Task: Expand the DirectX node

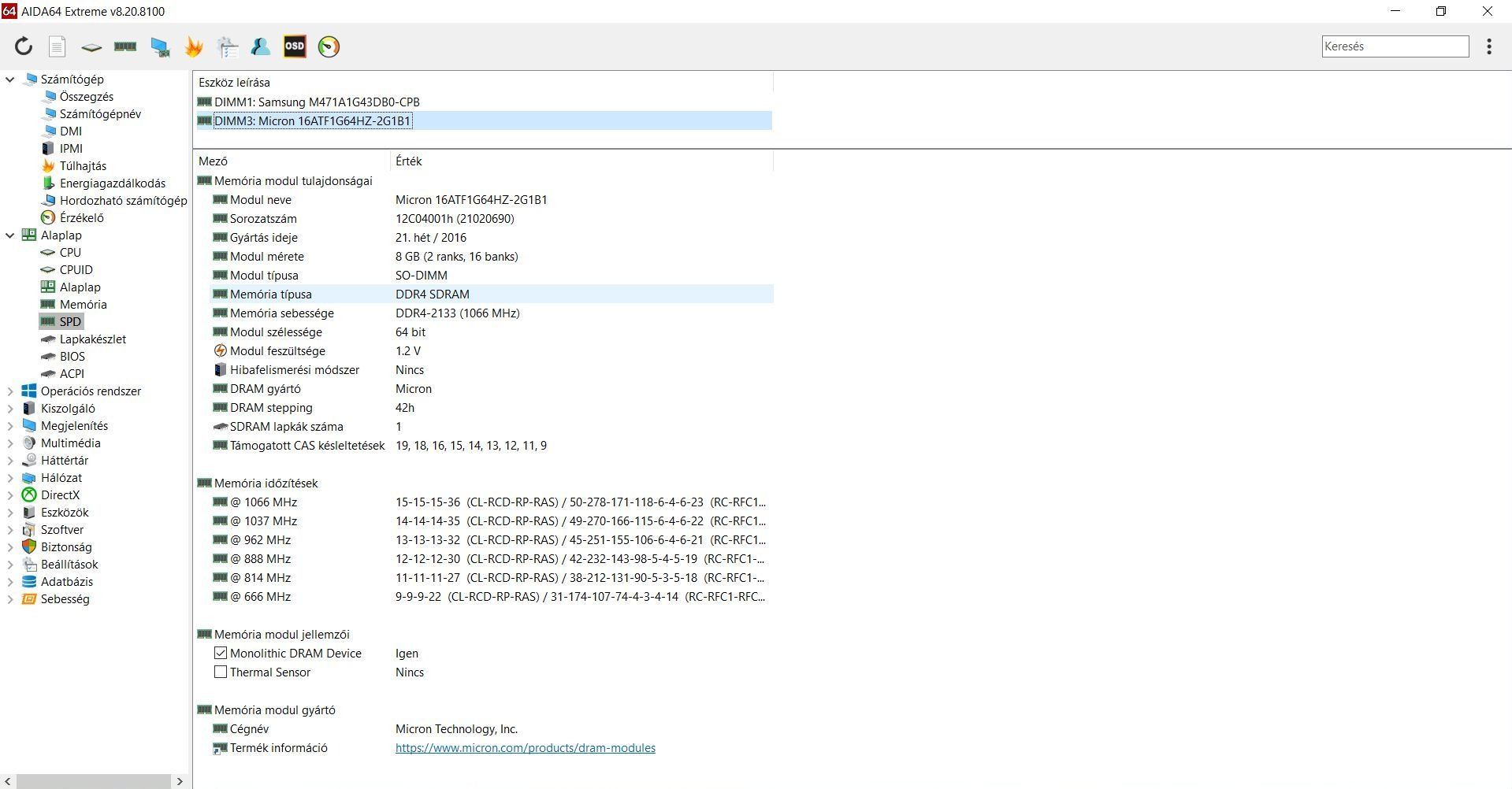Action: (x=10, y=495)
